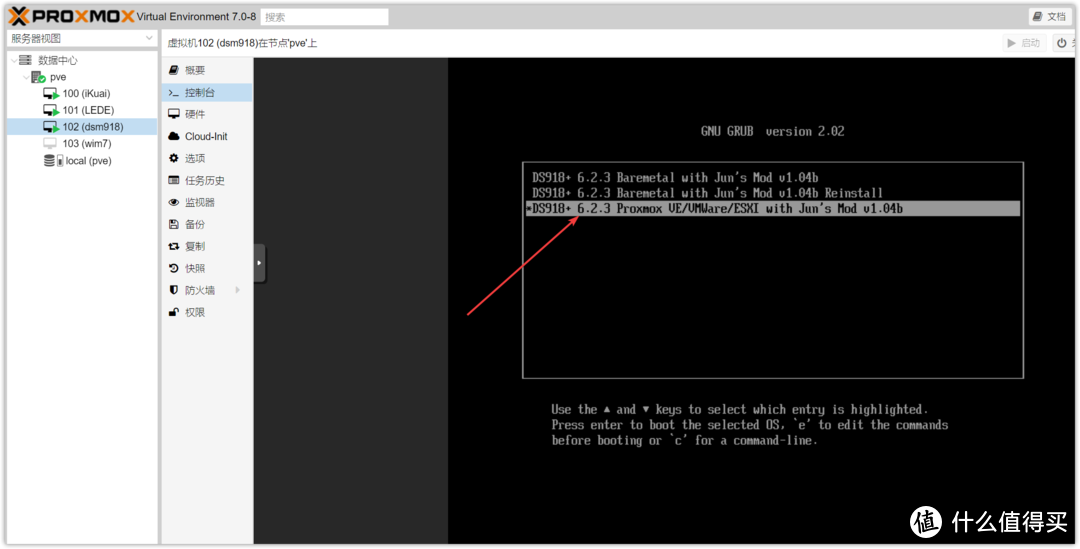
Task: Open 监视器 eye icon panel
Action: point(174,203)
